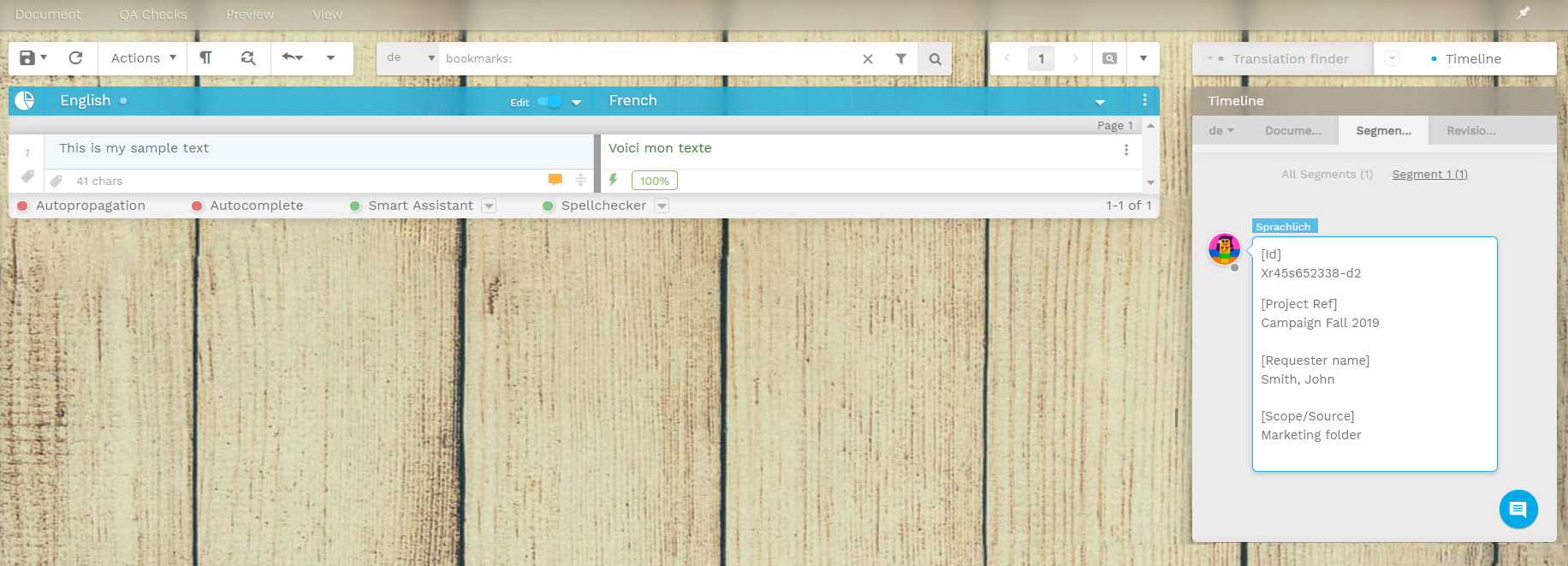Toggle the paragraph marks (pilcrow) icon
This screenshot has width=1568, height=566.
coord(205,58)
